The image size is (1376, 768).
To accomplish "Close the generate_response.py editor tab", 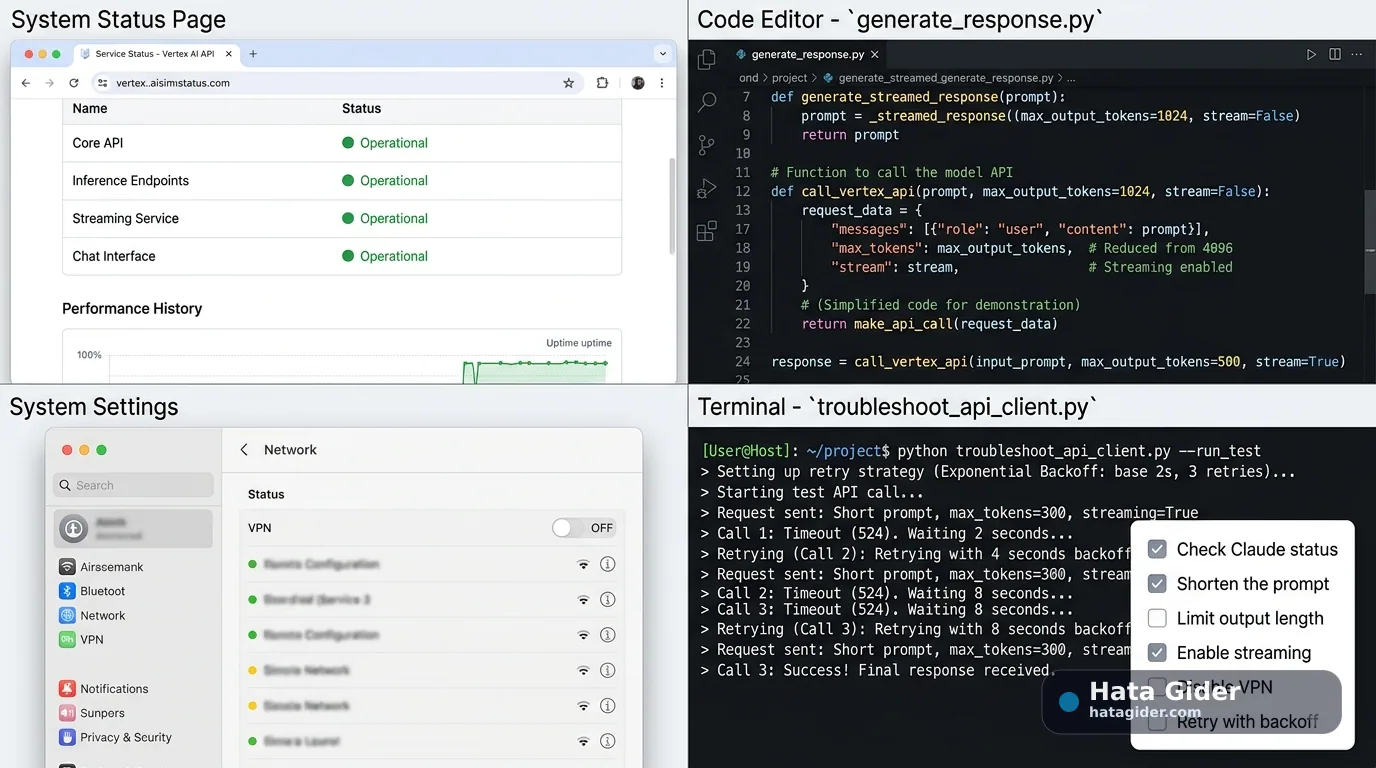I will tap(875, 55).
